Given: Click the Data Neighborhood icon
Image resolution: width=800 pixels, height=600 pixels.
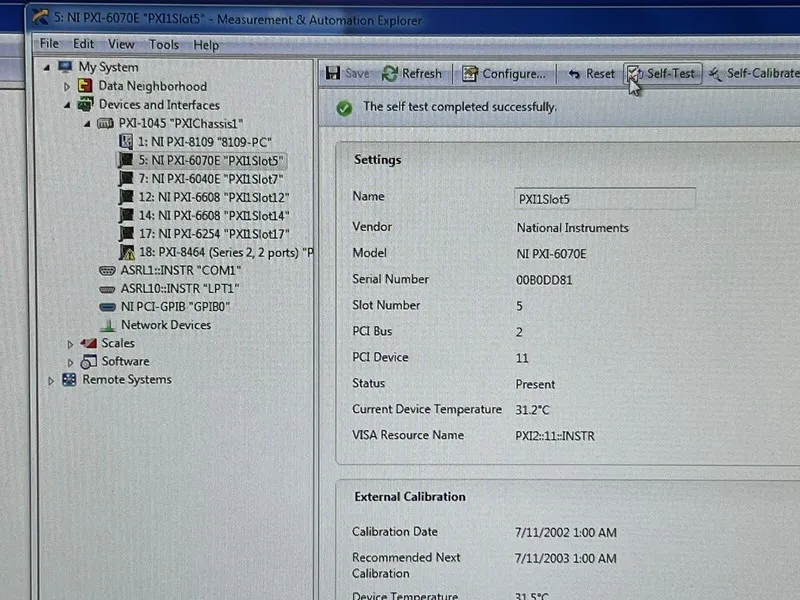Looking at the screenshot, I should (x=85, y=85).
